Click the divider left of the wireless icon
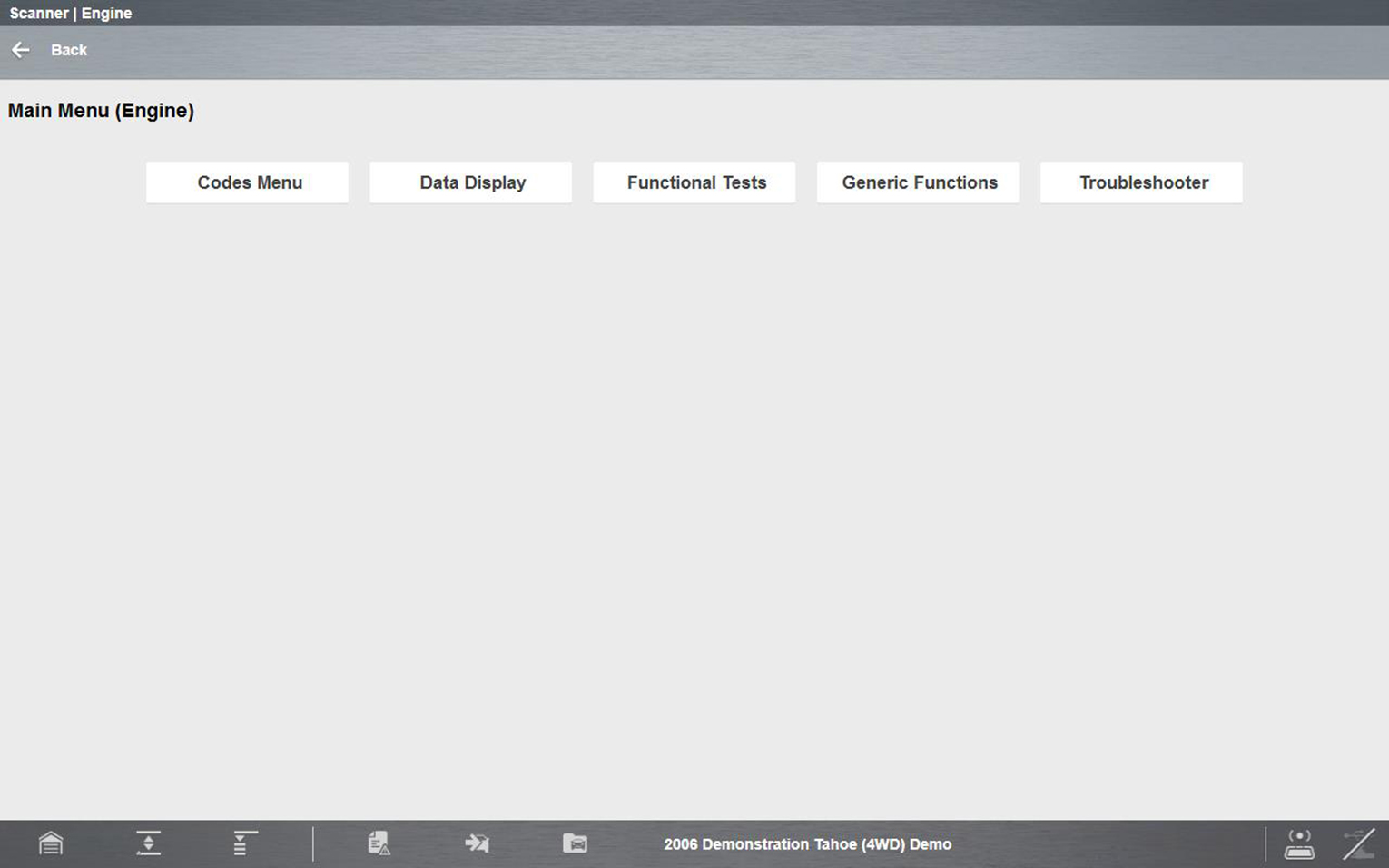The height and width of the screenshot is (868, 1389). point(1266,843)
